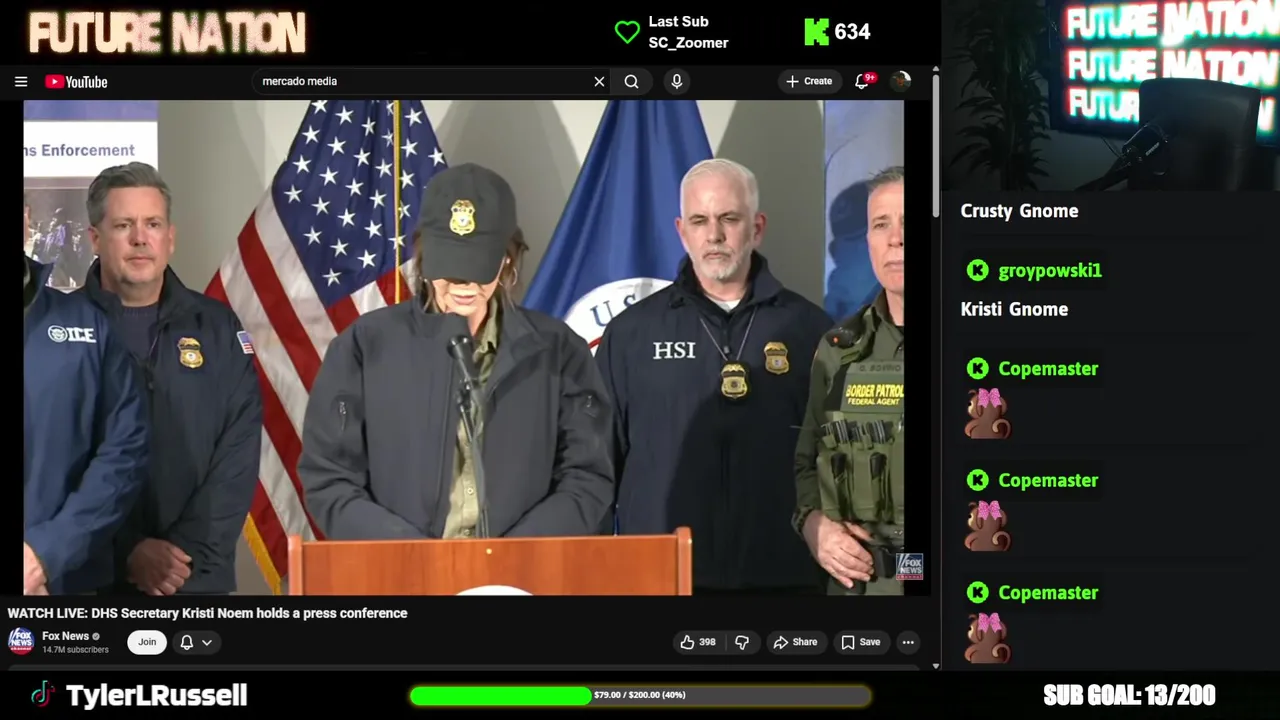Click the 'SUB GOAL: 13/200' text
The width and height of the screenshot is (1280, 720).
click(1129, 695)
